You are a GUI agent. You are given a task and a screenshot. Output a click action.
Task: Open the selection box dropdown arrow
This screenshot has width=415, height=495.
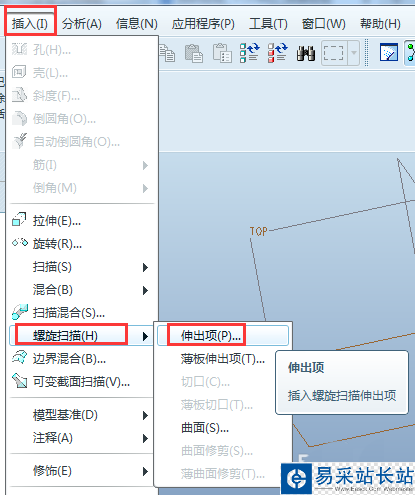coord(353,53)
